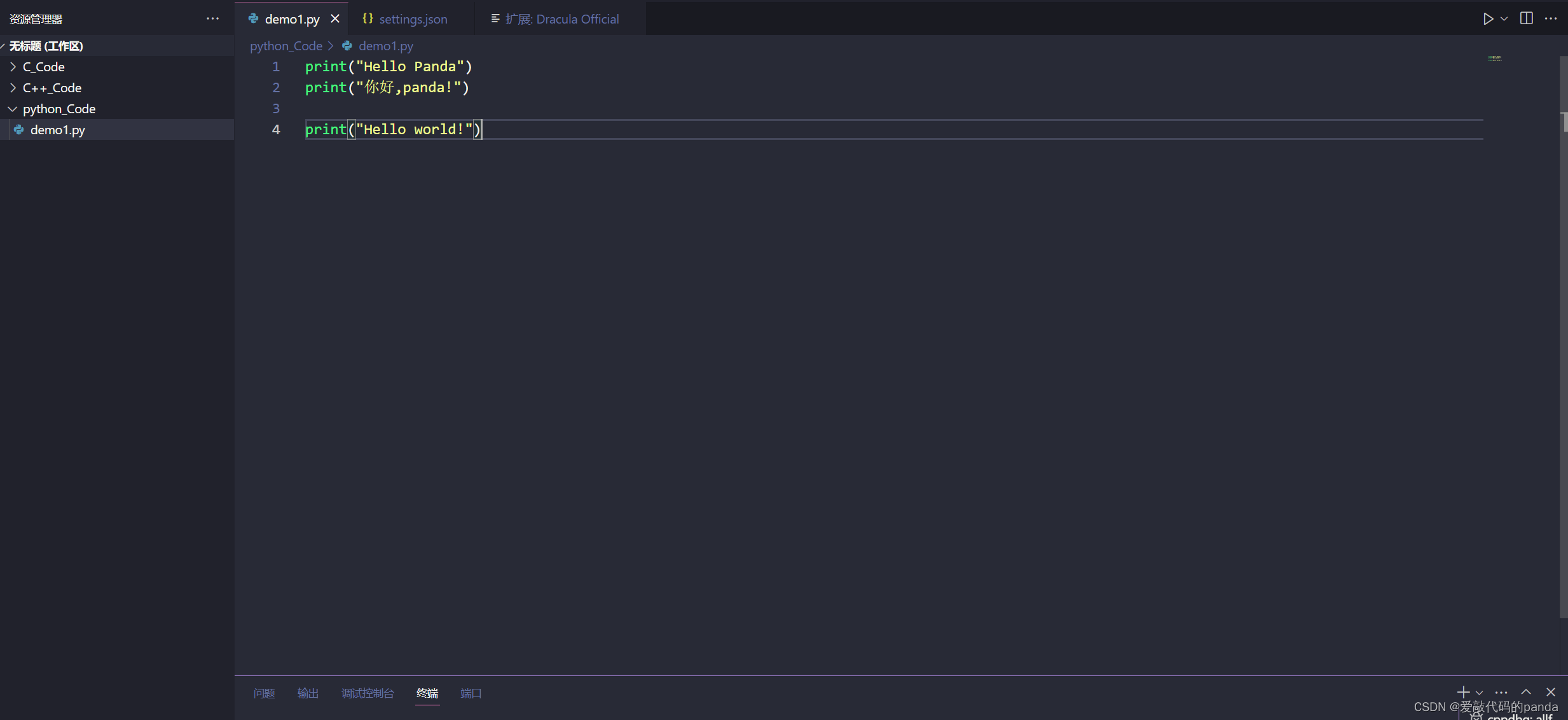Open editor more actions ellipsis menu
Screen dimensions: 1568x720
click(x=1551, y=18)
